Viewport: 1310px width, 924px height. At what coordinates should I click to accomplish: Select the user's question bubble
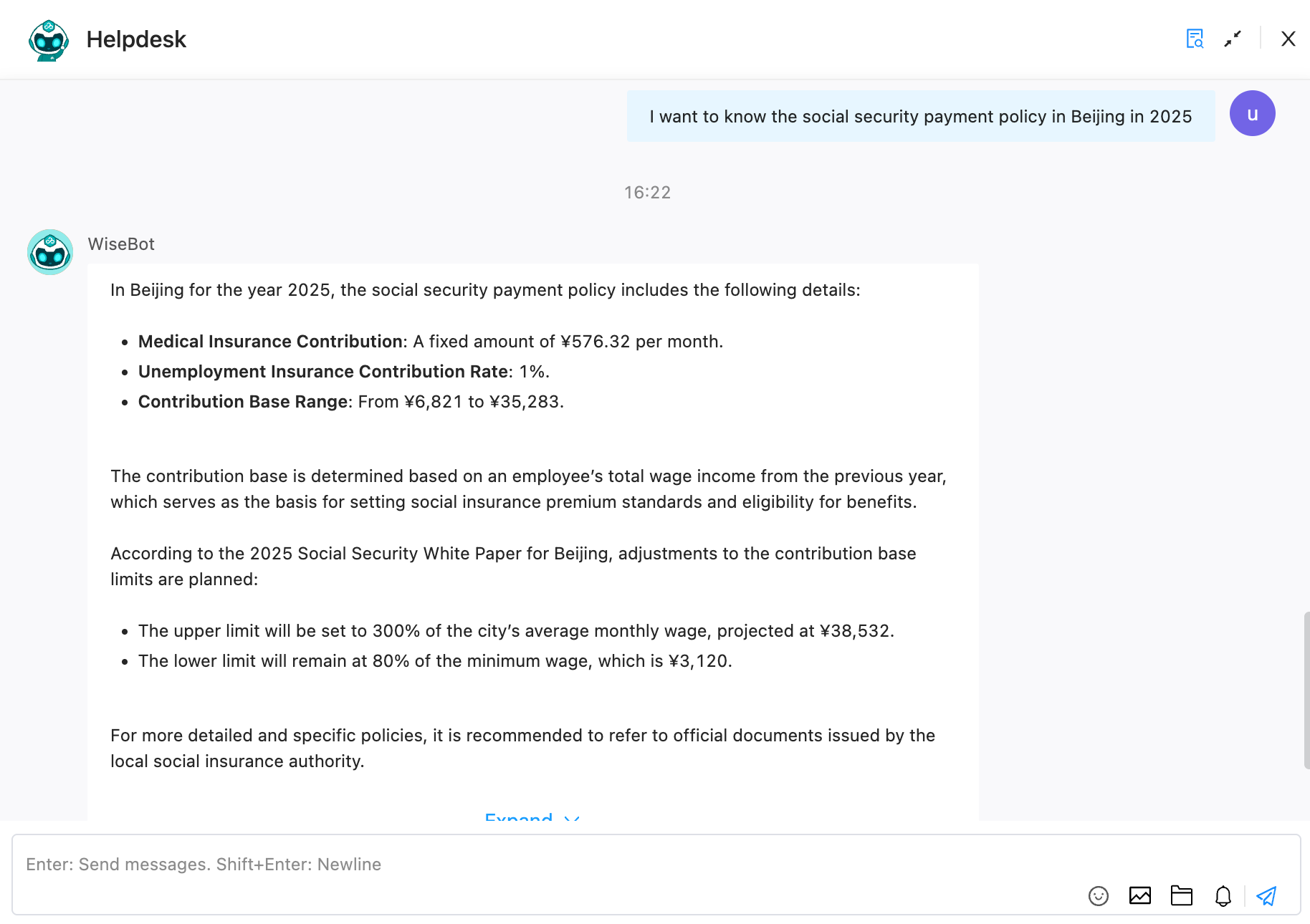click(x=920, y=116)
